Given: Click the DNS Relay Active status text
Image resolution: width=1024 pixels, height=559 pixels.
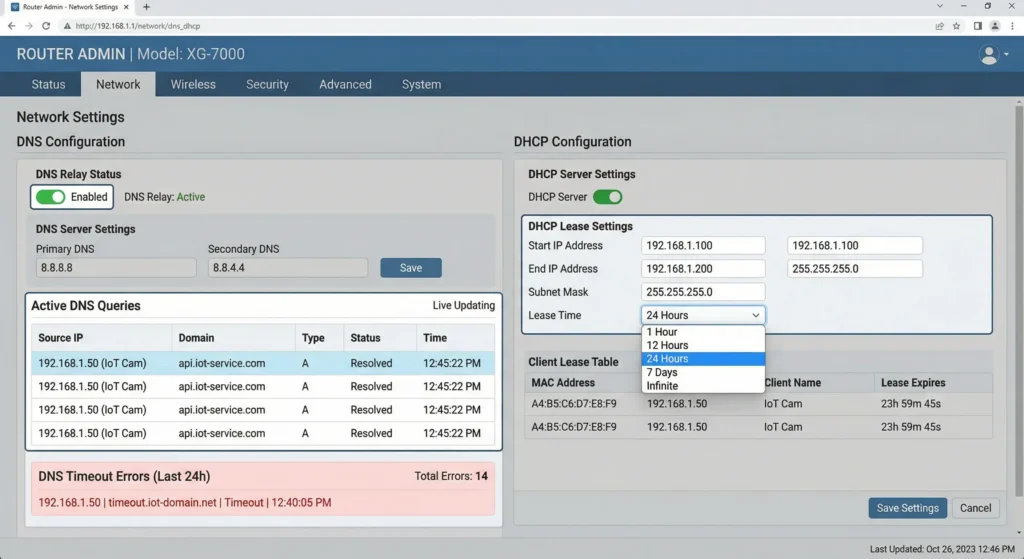Looking at the screenshot, I should 165,197.
